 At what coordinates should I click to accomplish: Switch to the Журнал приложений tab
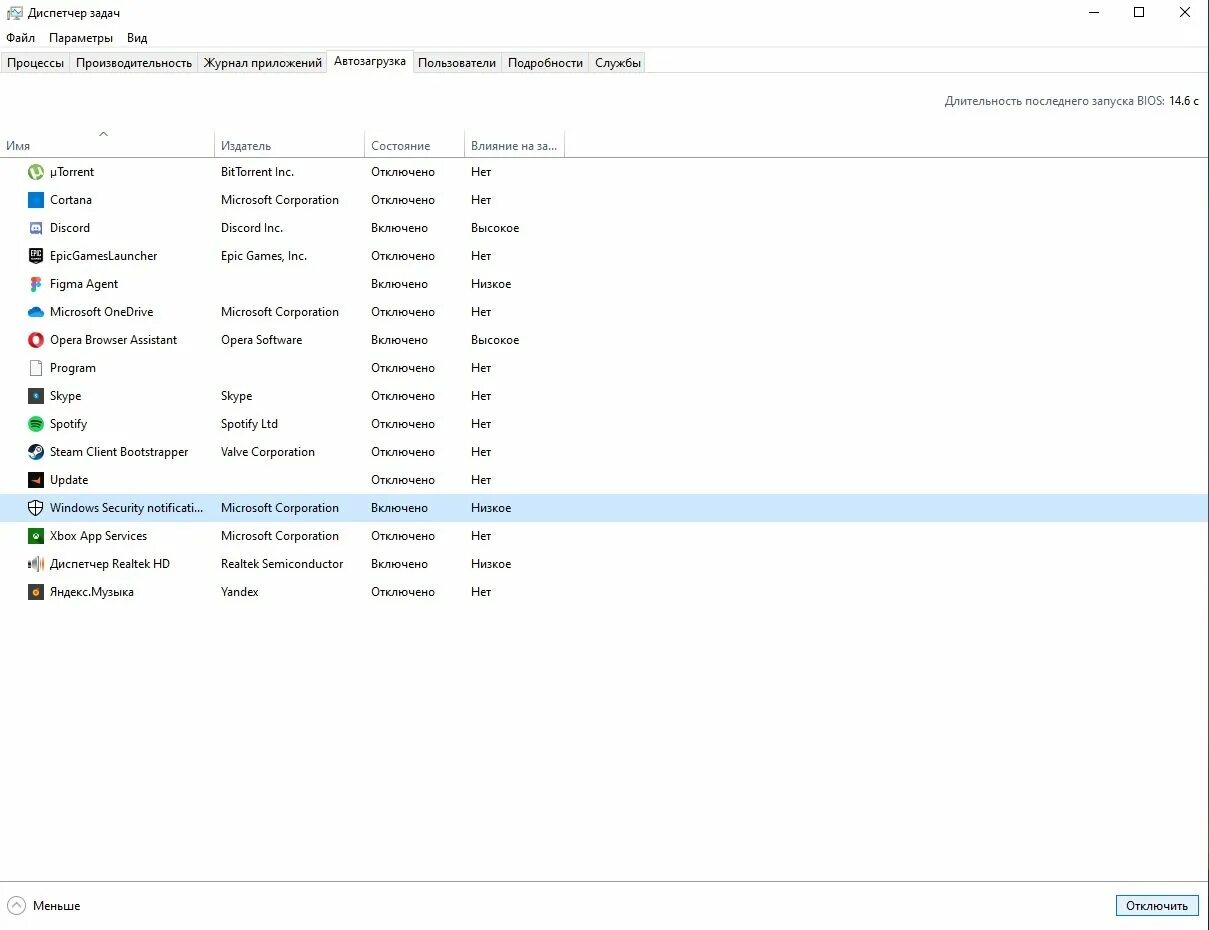(263, 63)
